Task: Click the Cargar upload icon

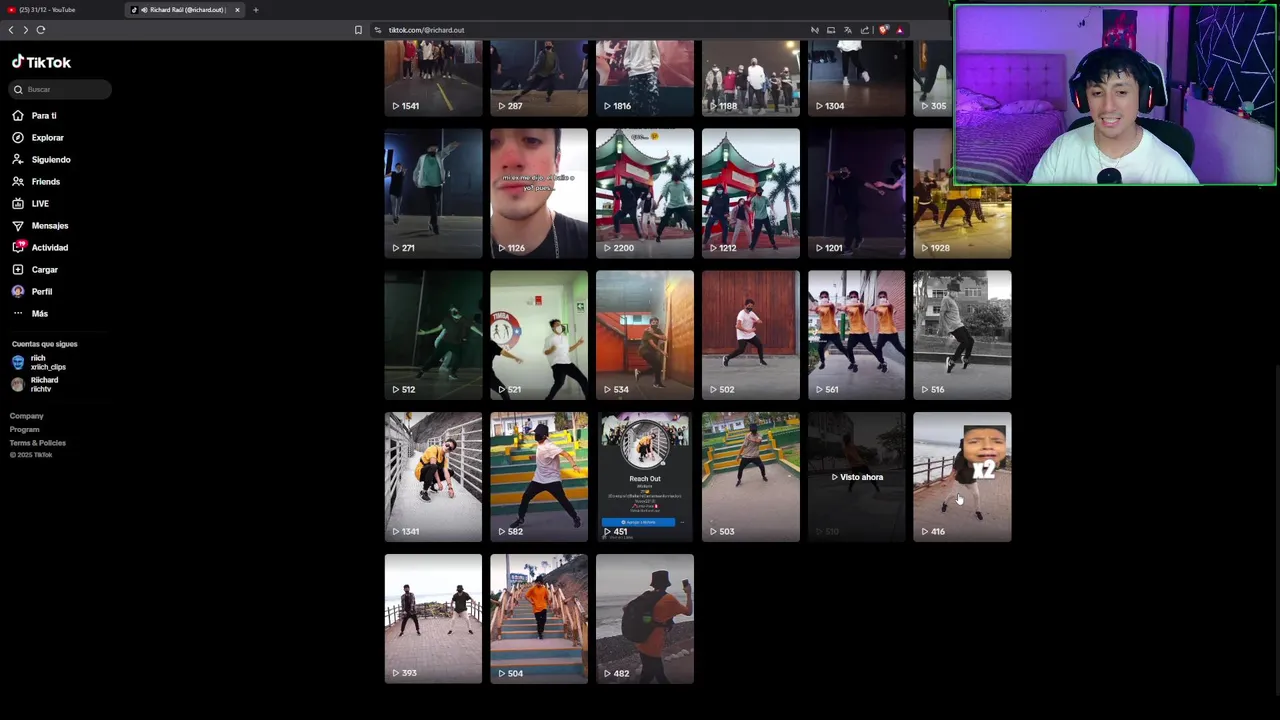Action: click(18, 270)
